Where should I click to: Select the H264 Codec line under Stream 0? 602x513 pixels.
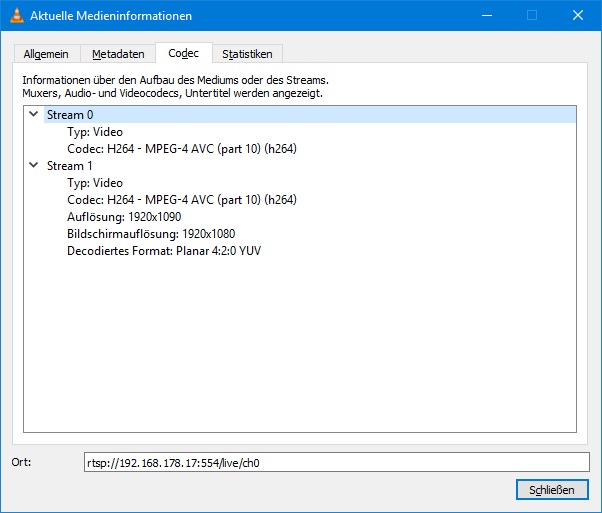pyautogui.click(x=181, y=149)
